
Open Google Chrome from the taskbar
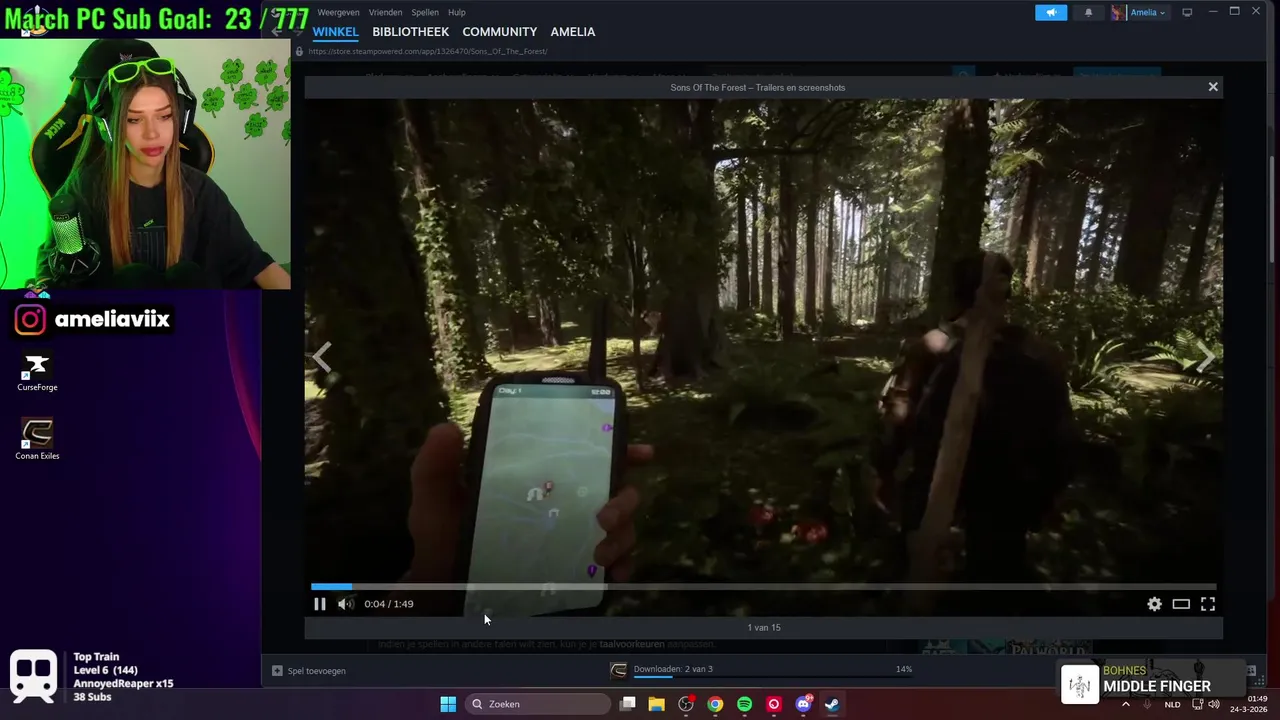715,704
